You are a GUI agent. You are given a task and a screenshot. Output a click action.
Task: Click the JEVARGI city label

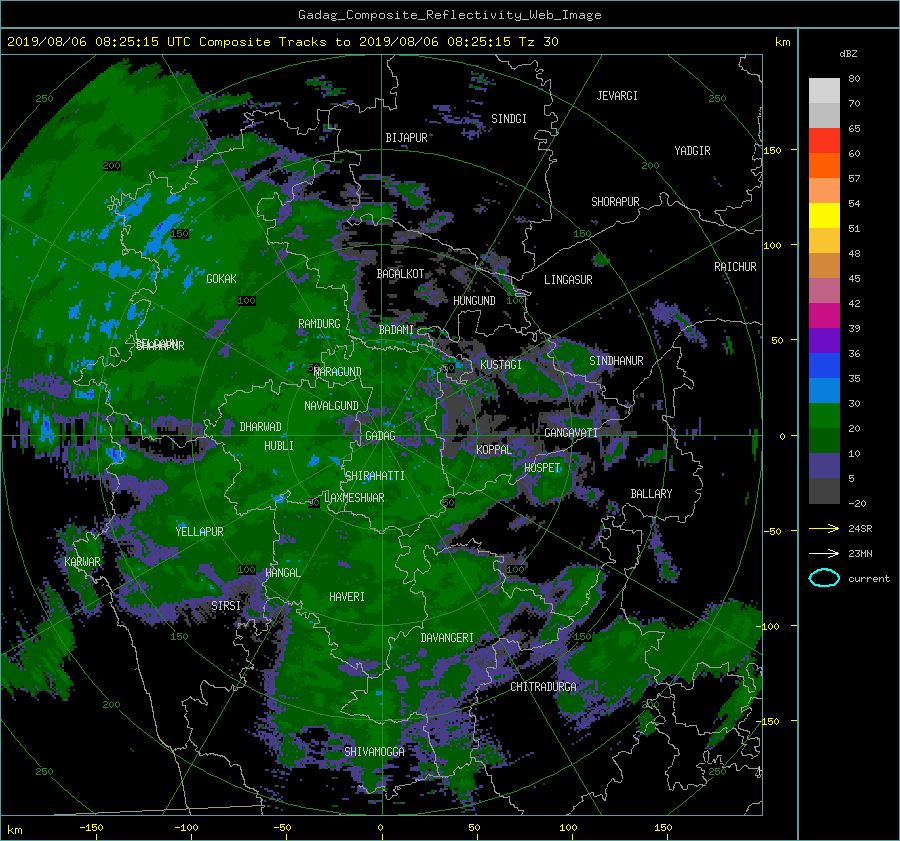pyautogui.click(x=617, y=96)
